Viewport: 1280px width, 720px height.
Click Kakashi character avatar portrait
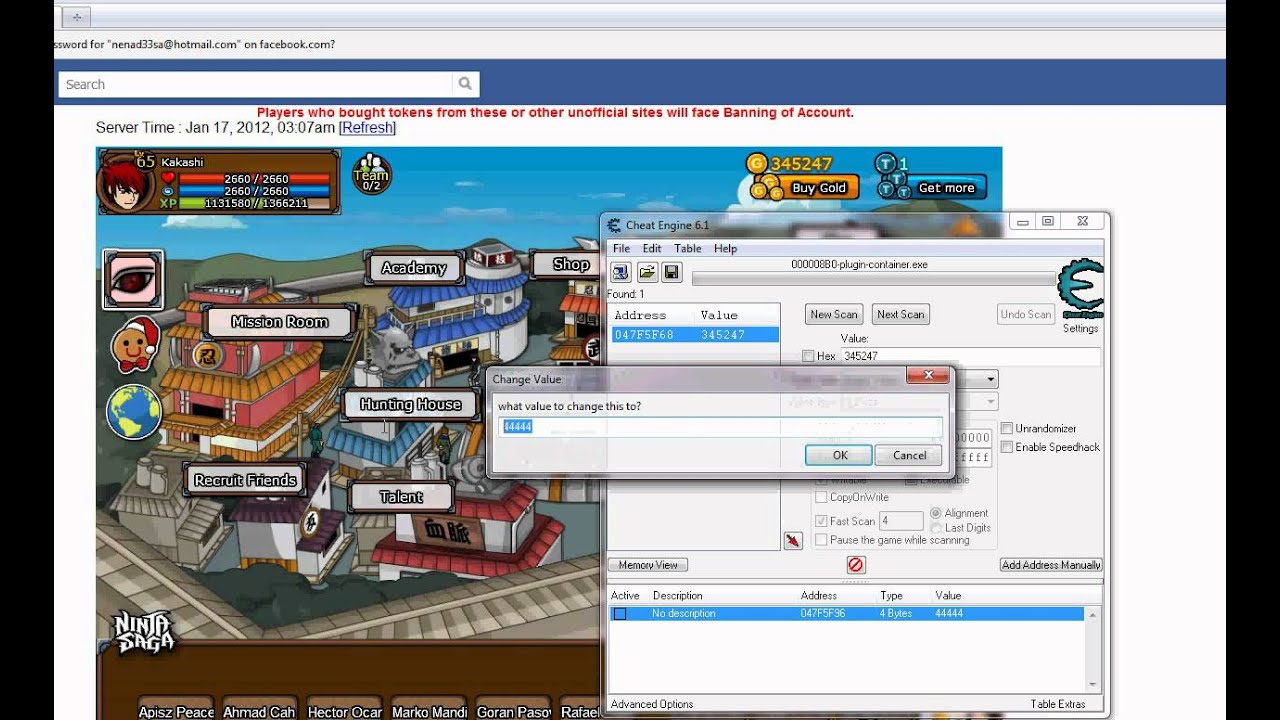[125, 183]
